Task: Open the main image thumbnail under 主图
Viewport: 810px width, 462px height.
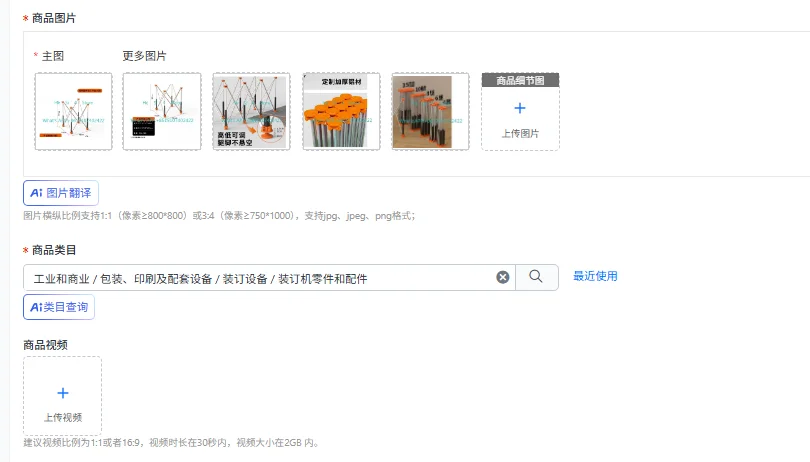Action: (73, 111)
